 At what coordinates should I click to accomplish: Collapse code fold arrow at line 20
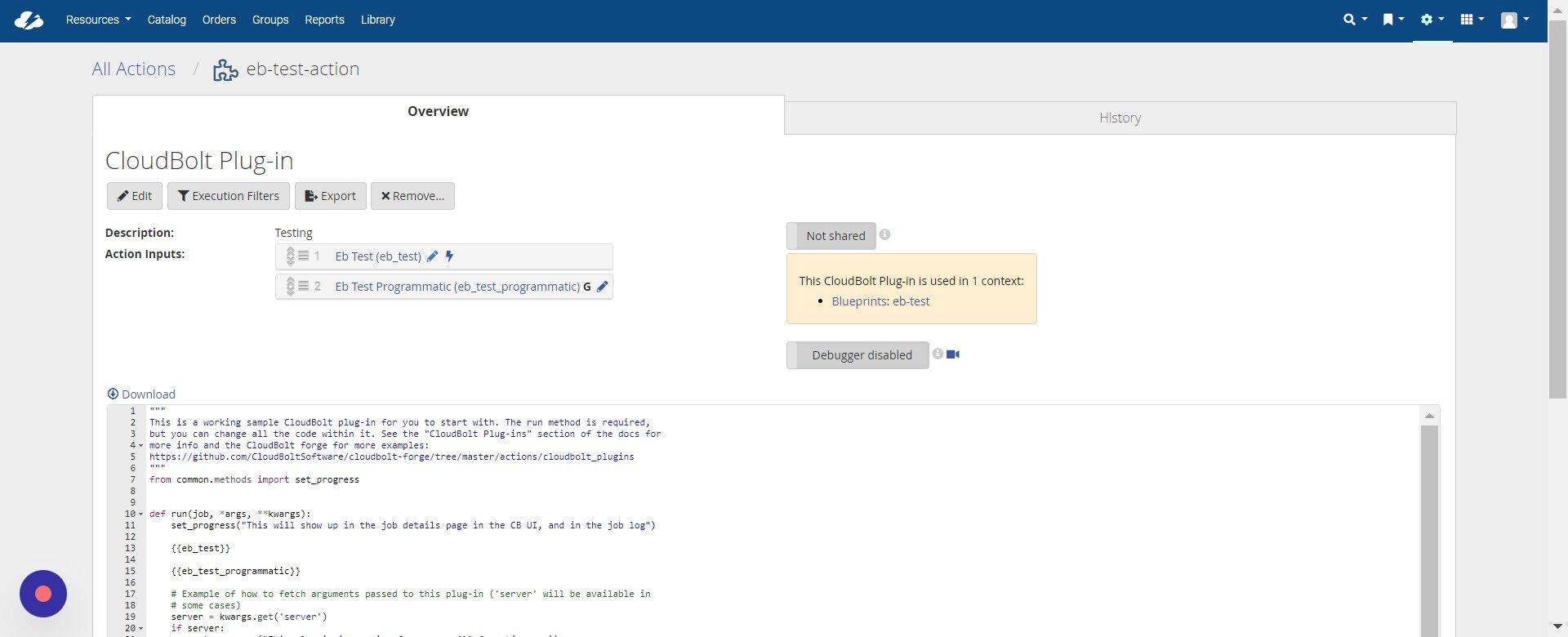140,629
